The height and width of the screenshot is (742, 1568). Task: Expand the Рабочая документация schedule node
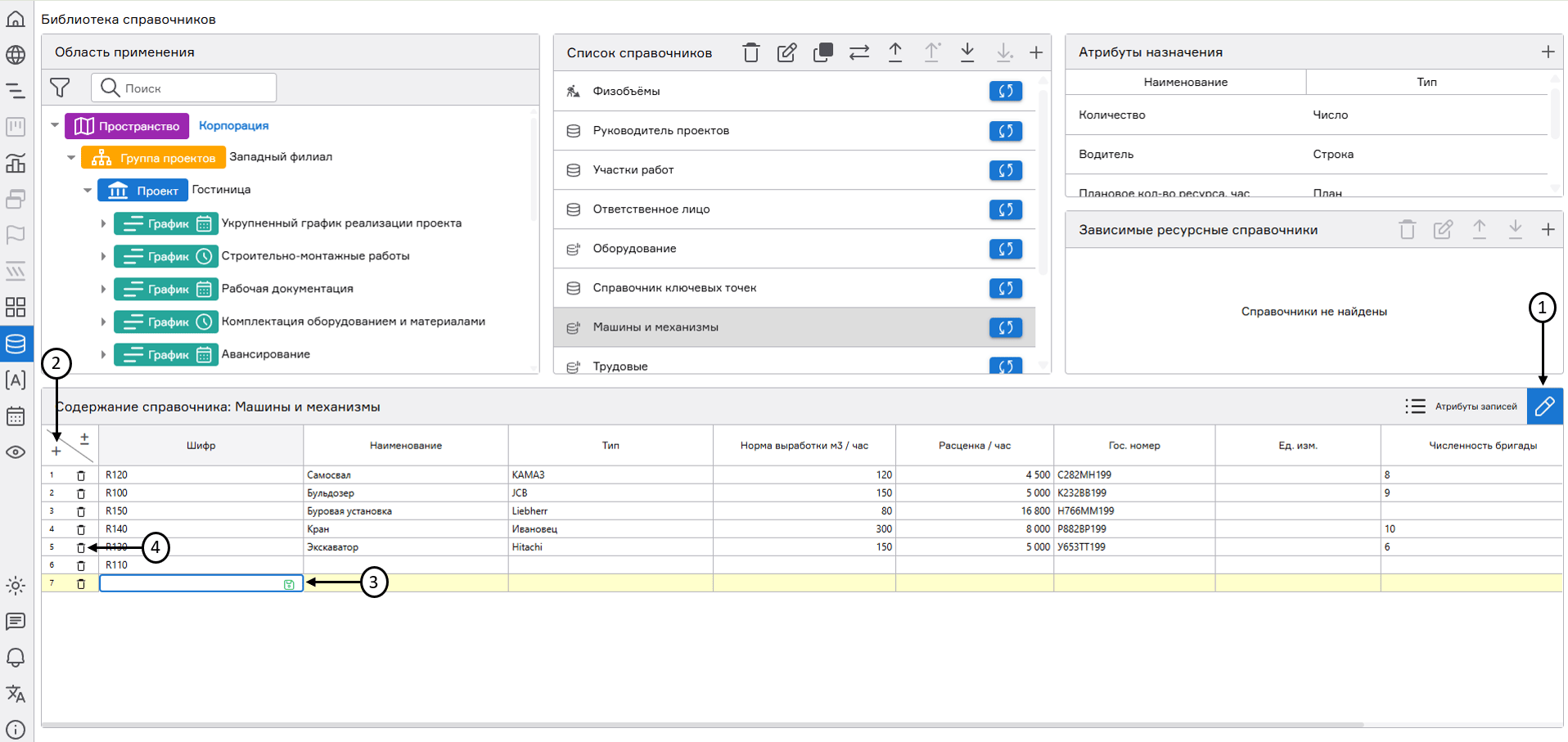pyautogui.click(x=103, y=289)
